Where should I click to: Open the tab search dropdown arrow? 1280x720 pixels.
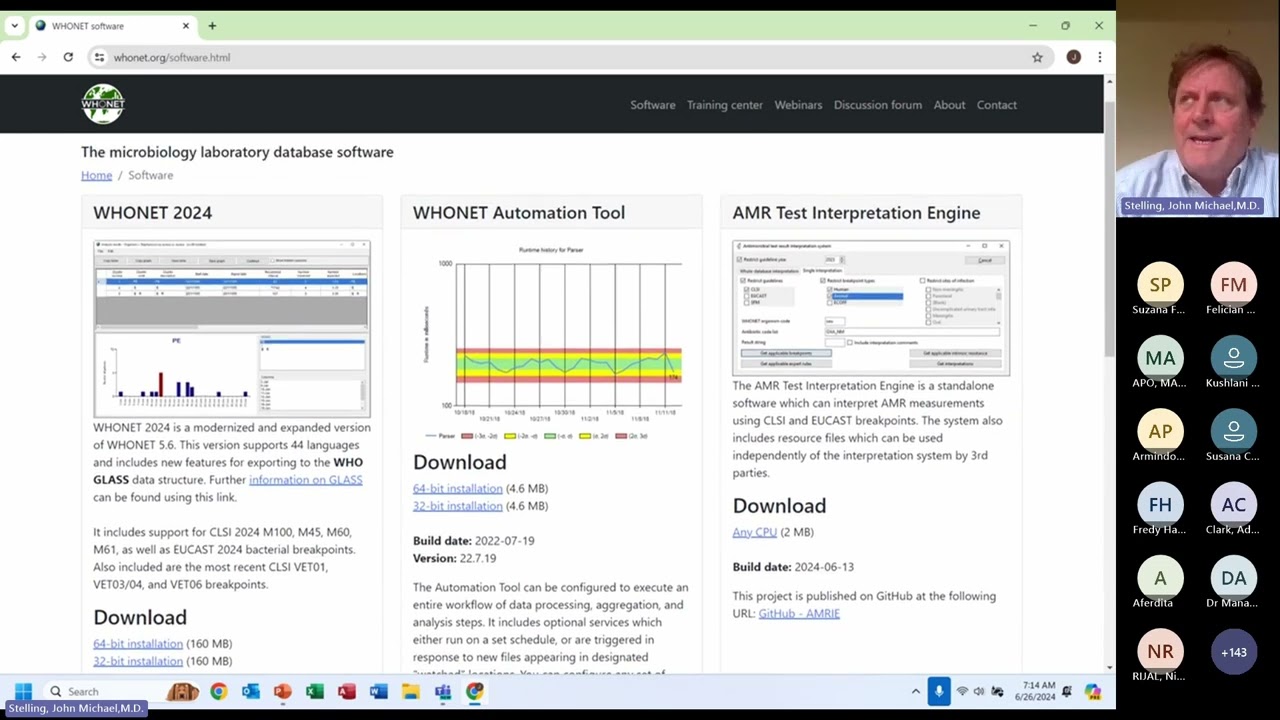14,26
